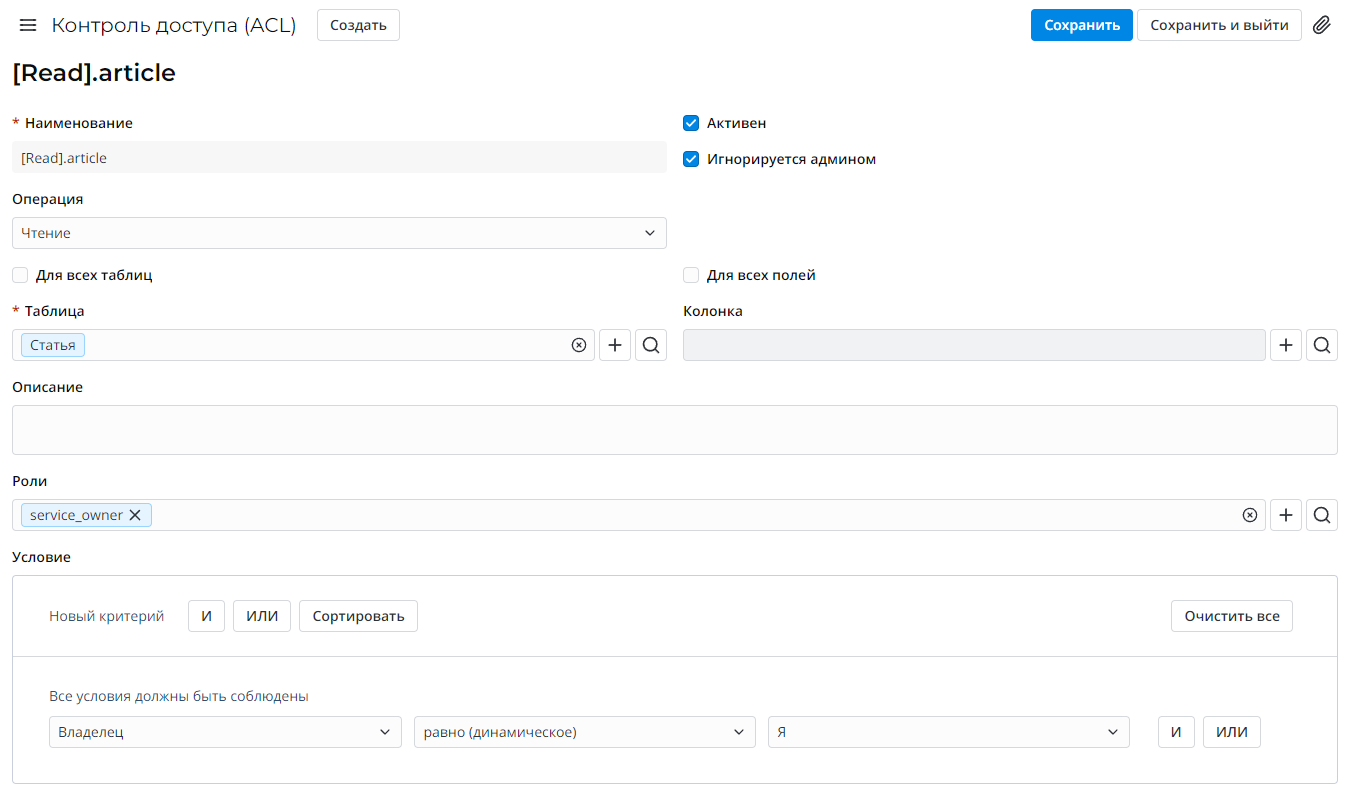
Task: Add a role with the plus button
Action: [1286, 515]
